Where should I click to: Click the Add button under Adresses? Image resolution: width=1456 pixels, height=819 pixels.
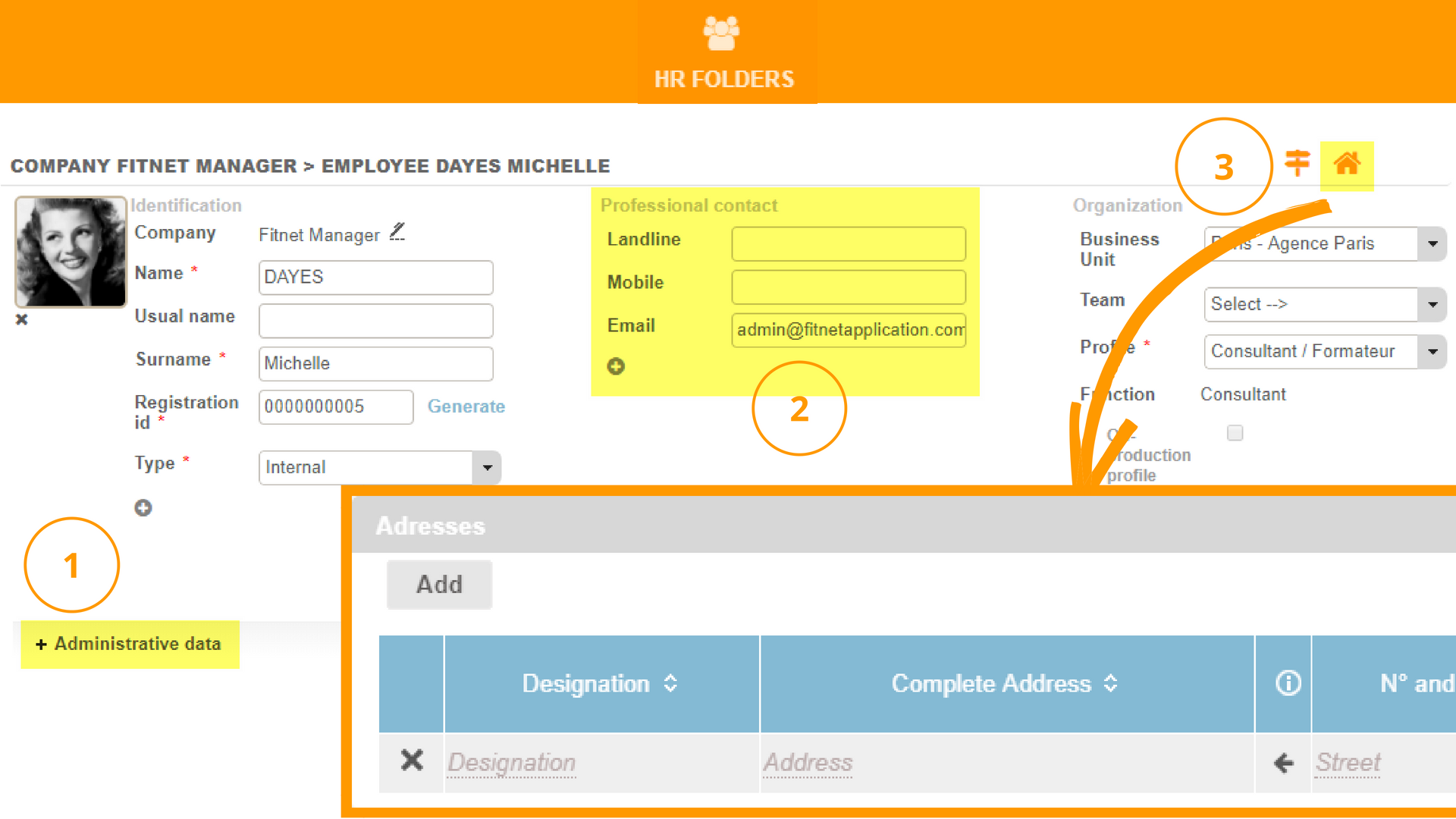coord(439,585)
